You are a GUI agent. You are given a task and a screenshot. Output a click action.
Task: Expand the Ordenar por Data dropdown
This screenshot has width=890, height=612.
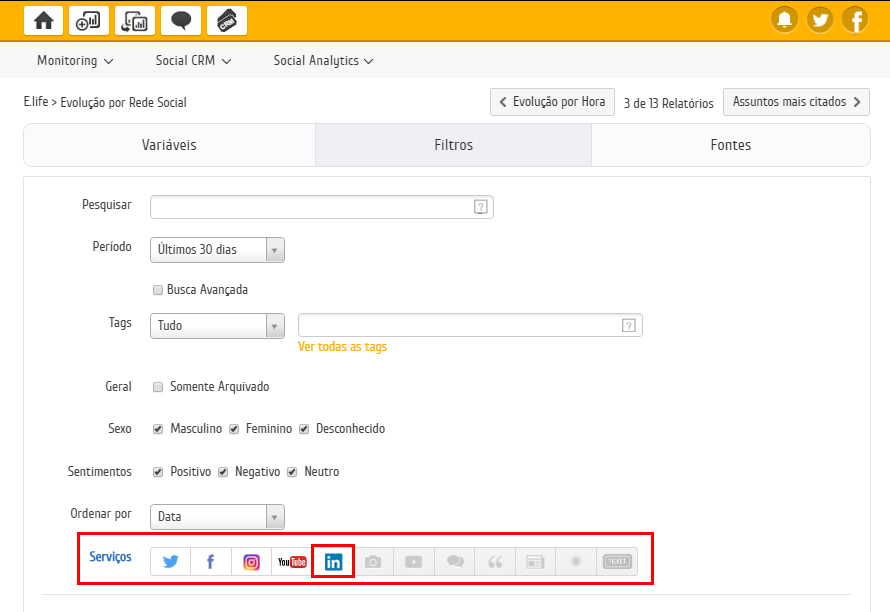217,517
